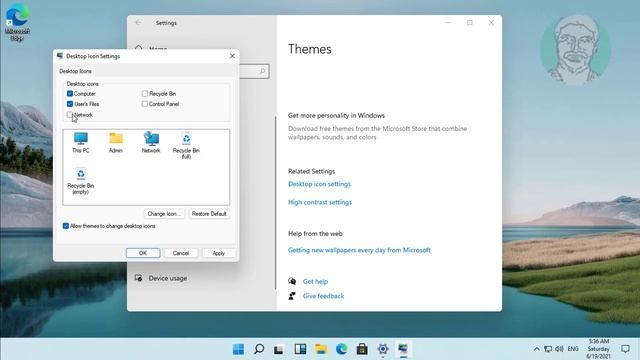Open Microsoft Store from taskbar

[362, 349]
